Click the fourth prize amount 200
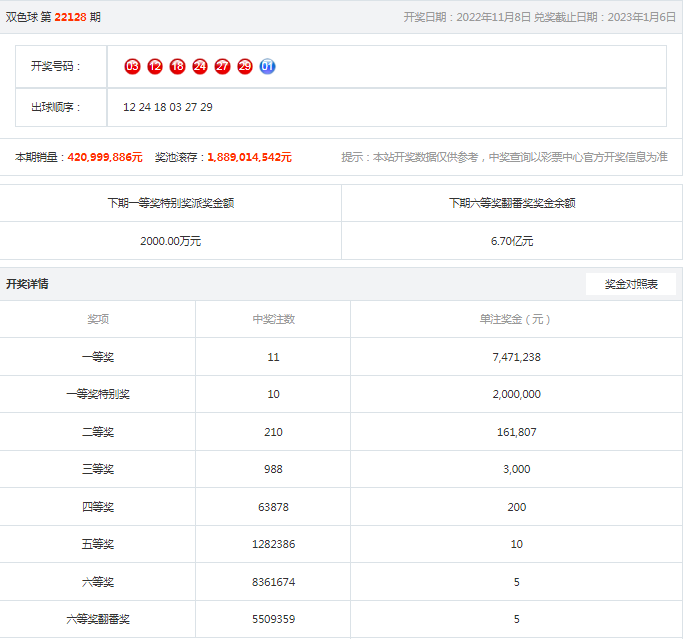This screenshot has height=639, width=685. (516, 508)
